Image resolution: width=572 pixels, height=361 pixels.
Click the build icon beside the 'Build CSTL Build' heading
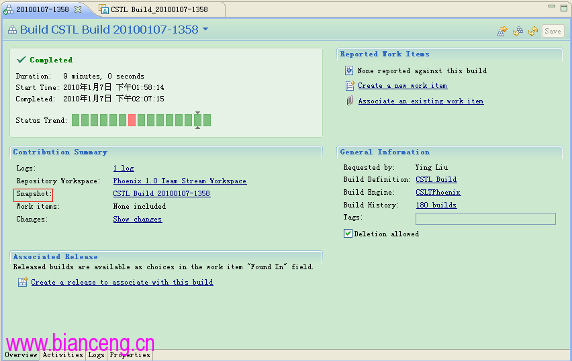tap(12, 30)
